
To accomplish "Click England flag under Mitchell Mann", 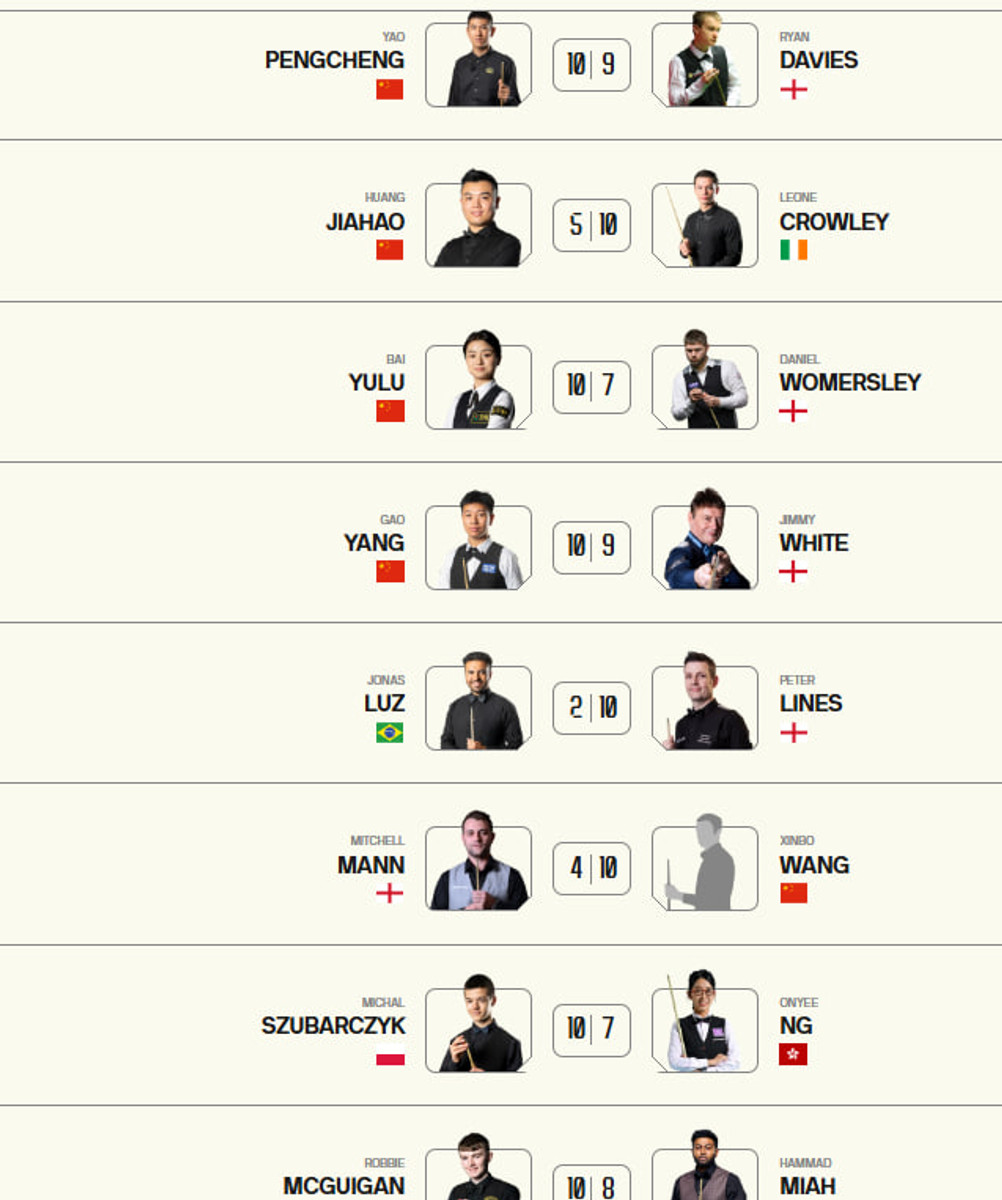I will point(390,894).
